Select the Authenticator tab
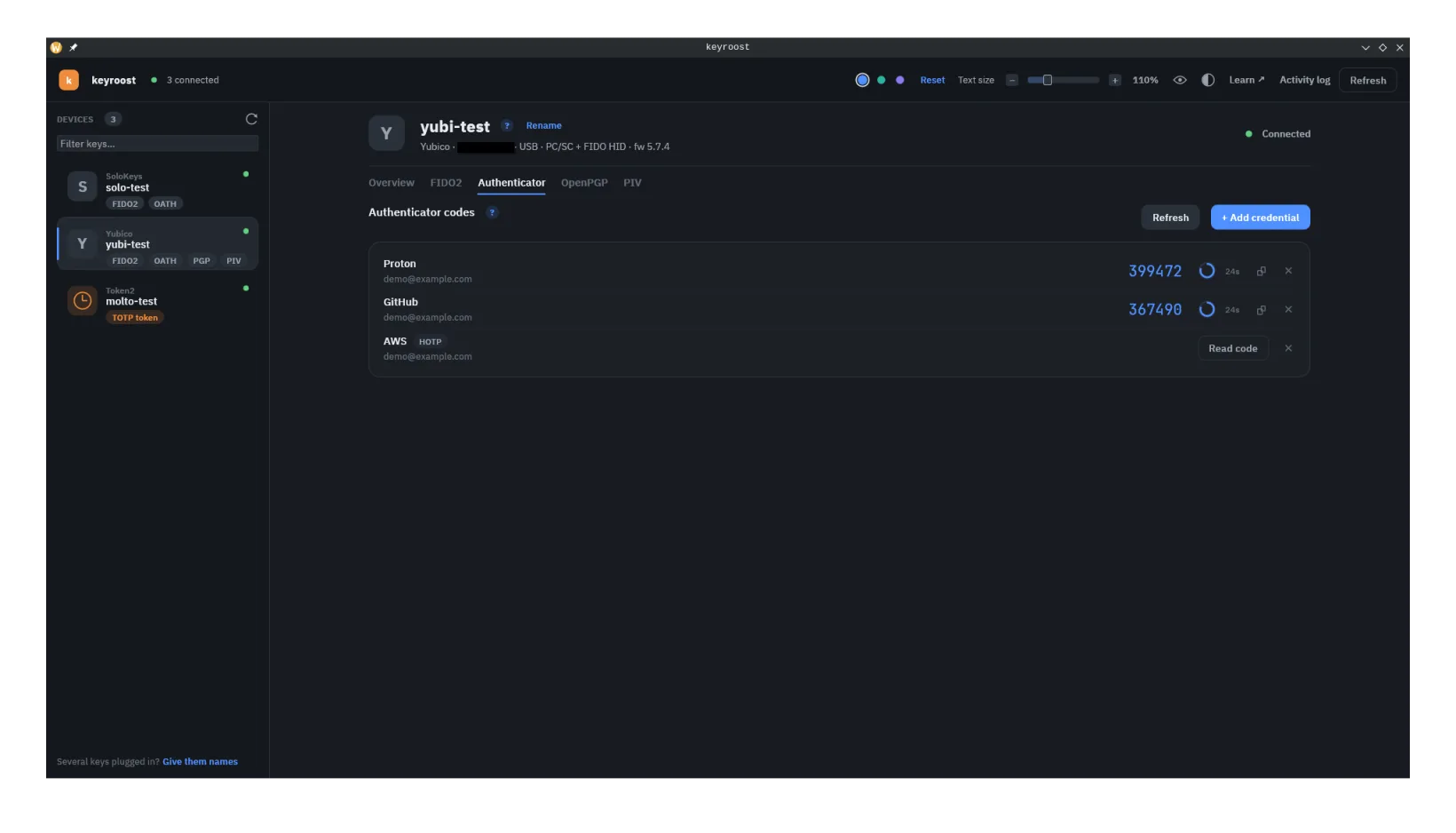1456x833 pixels. 511,183
